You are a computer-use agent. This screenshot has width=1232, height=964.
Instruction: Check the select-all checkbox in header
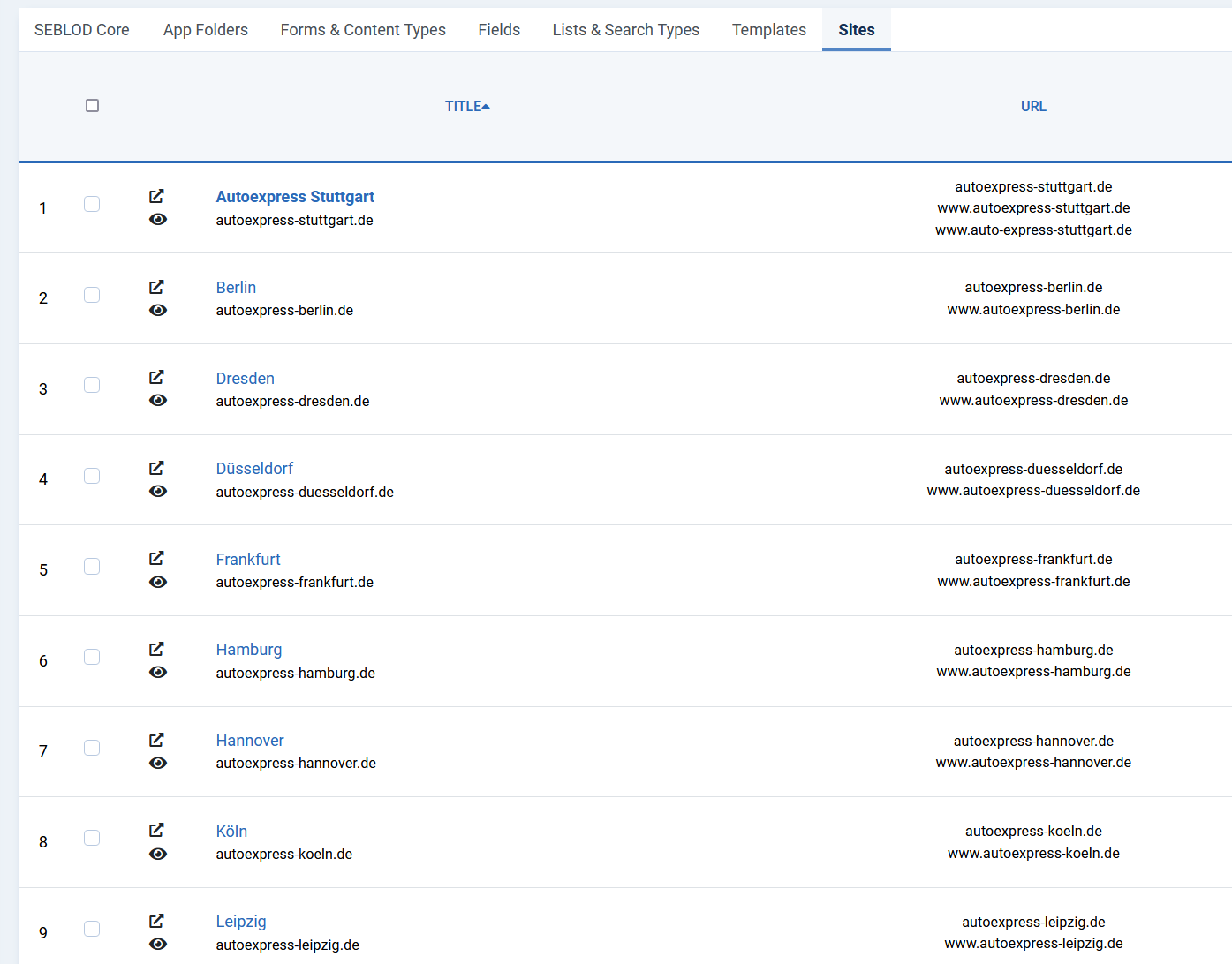(x=92, y=105)
